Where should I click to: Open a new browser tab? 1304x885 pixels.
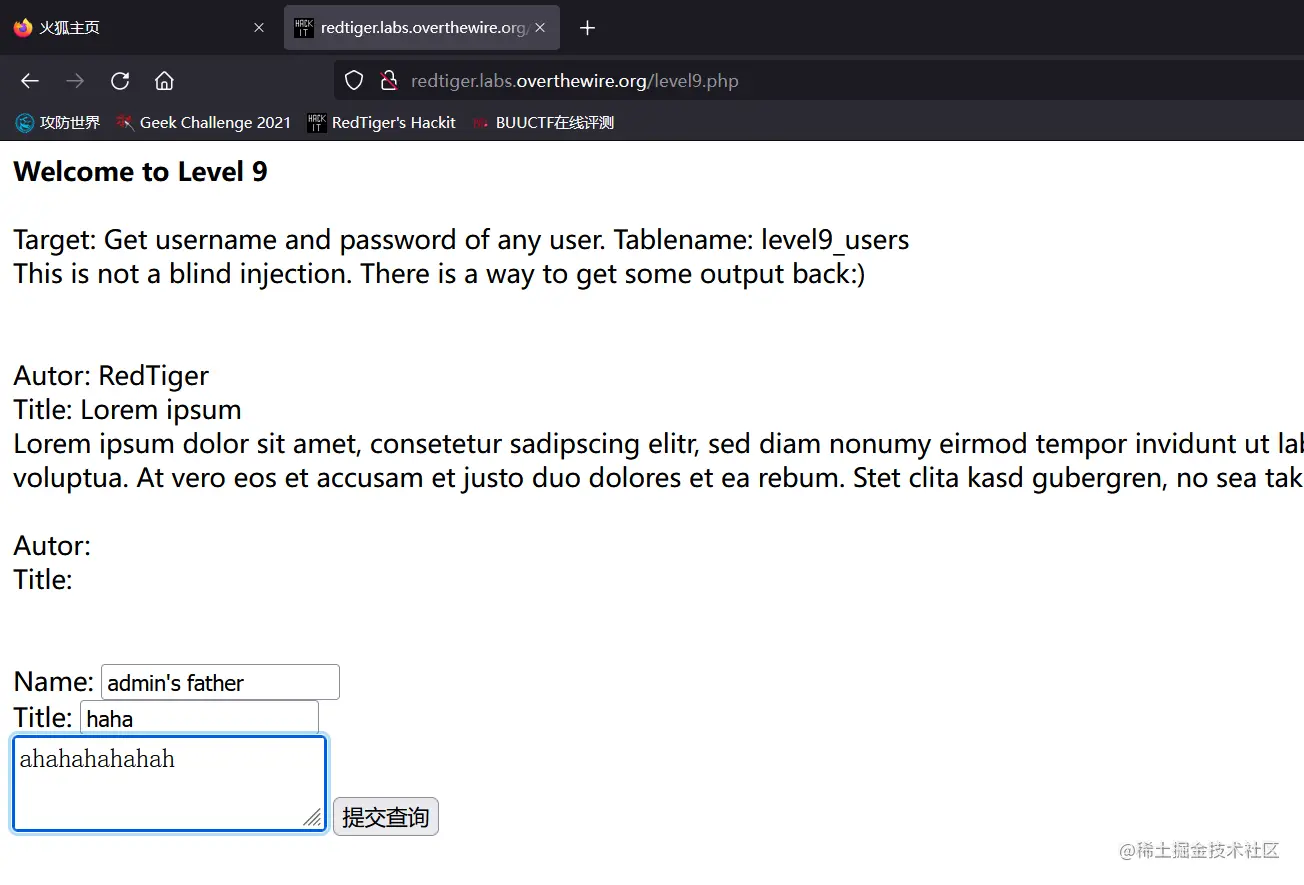pyautogui.click(x=587, y=28)
